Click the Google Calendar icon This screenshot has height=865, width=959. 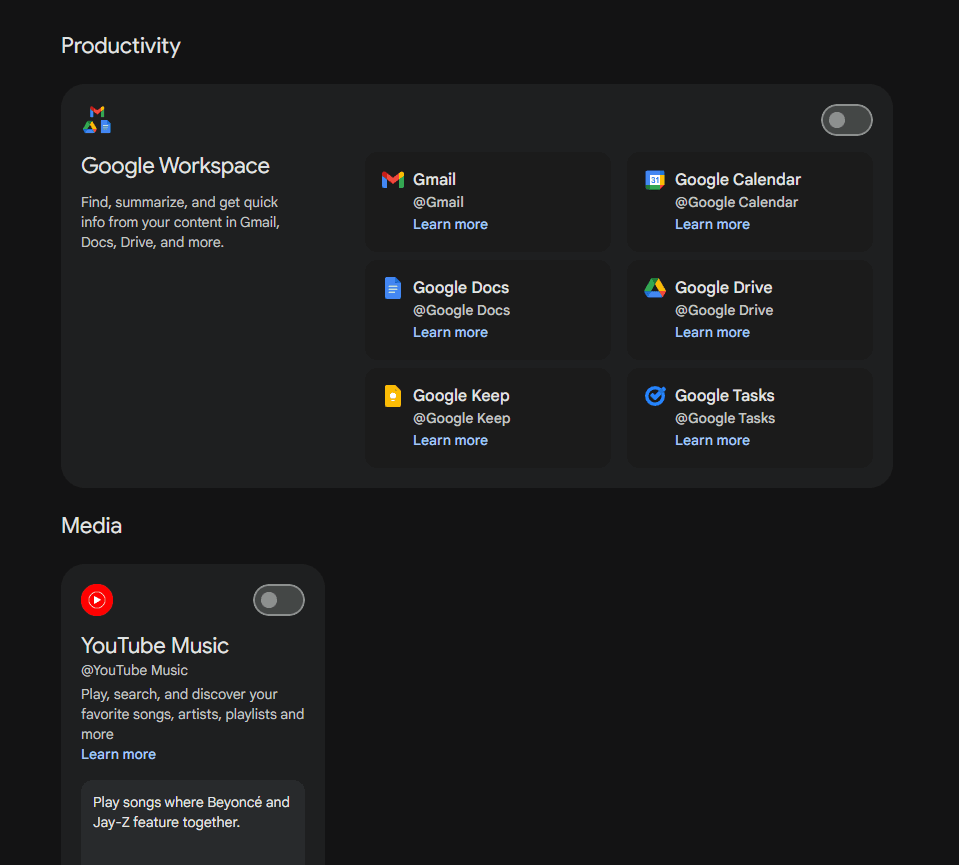(x=655, y=180)
